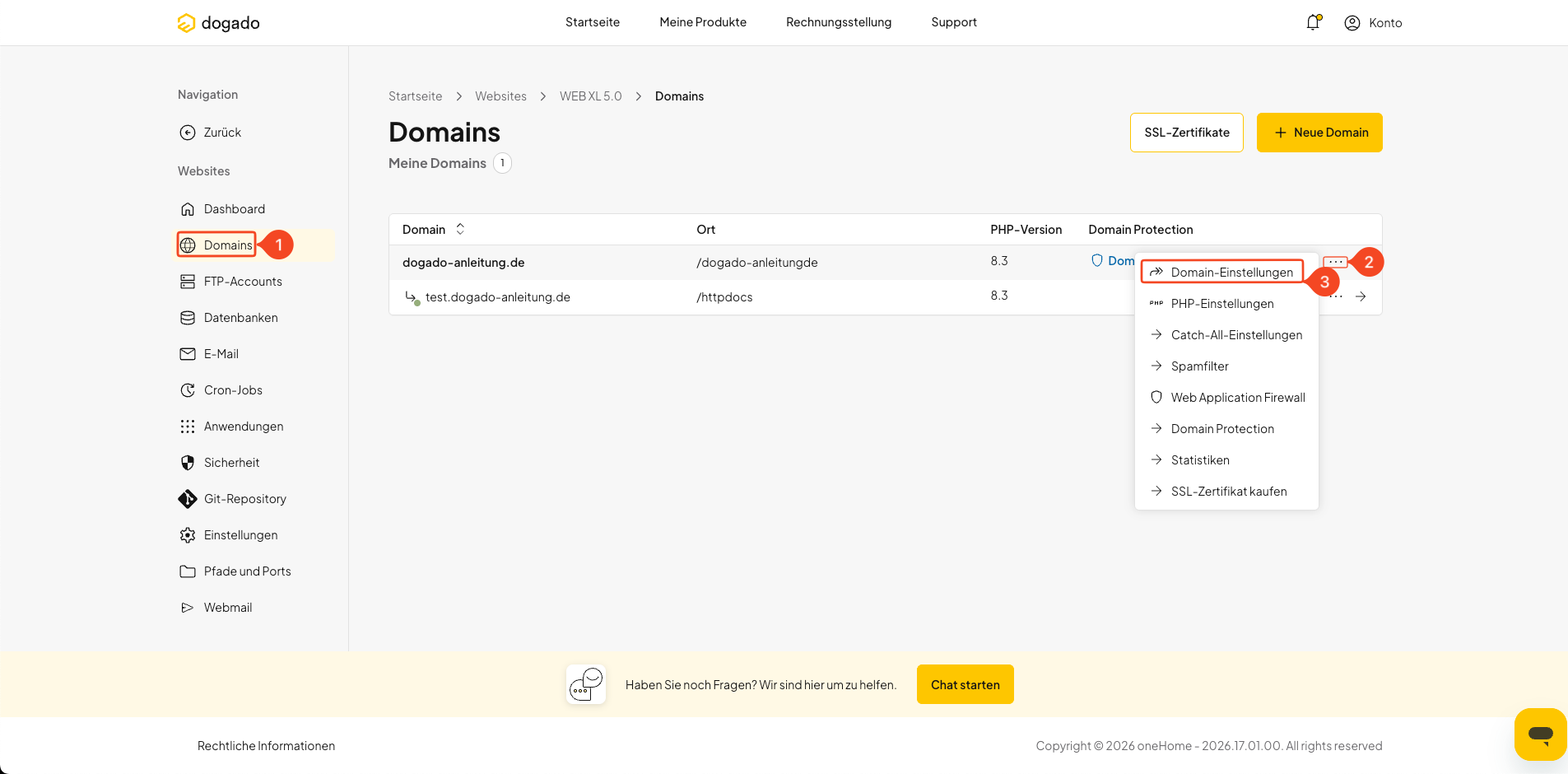
Task: Go to Startseite breadcrumb link
Action: pyautogui.click(x=416, y=96)
